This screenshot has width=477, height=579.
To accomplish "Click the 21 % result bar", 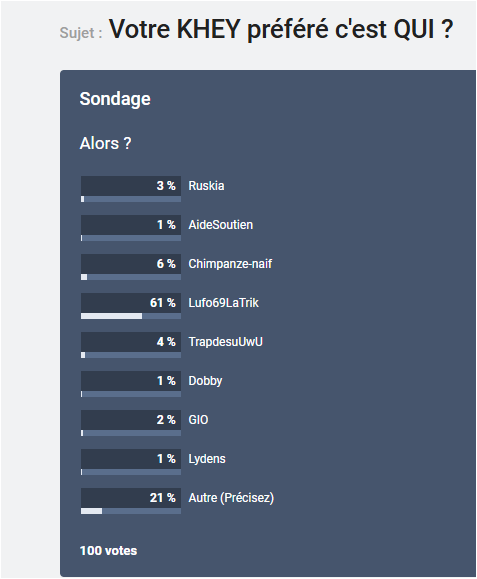I will point(131,511).
